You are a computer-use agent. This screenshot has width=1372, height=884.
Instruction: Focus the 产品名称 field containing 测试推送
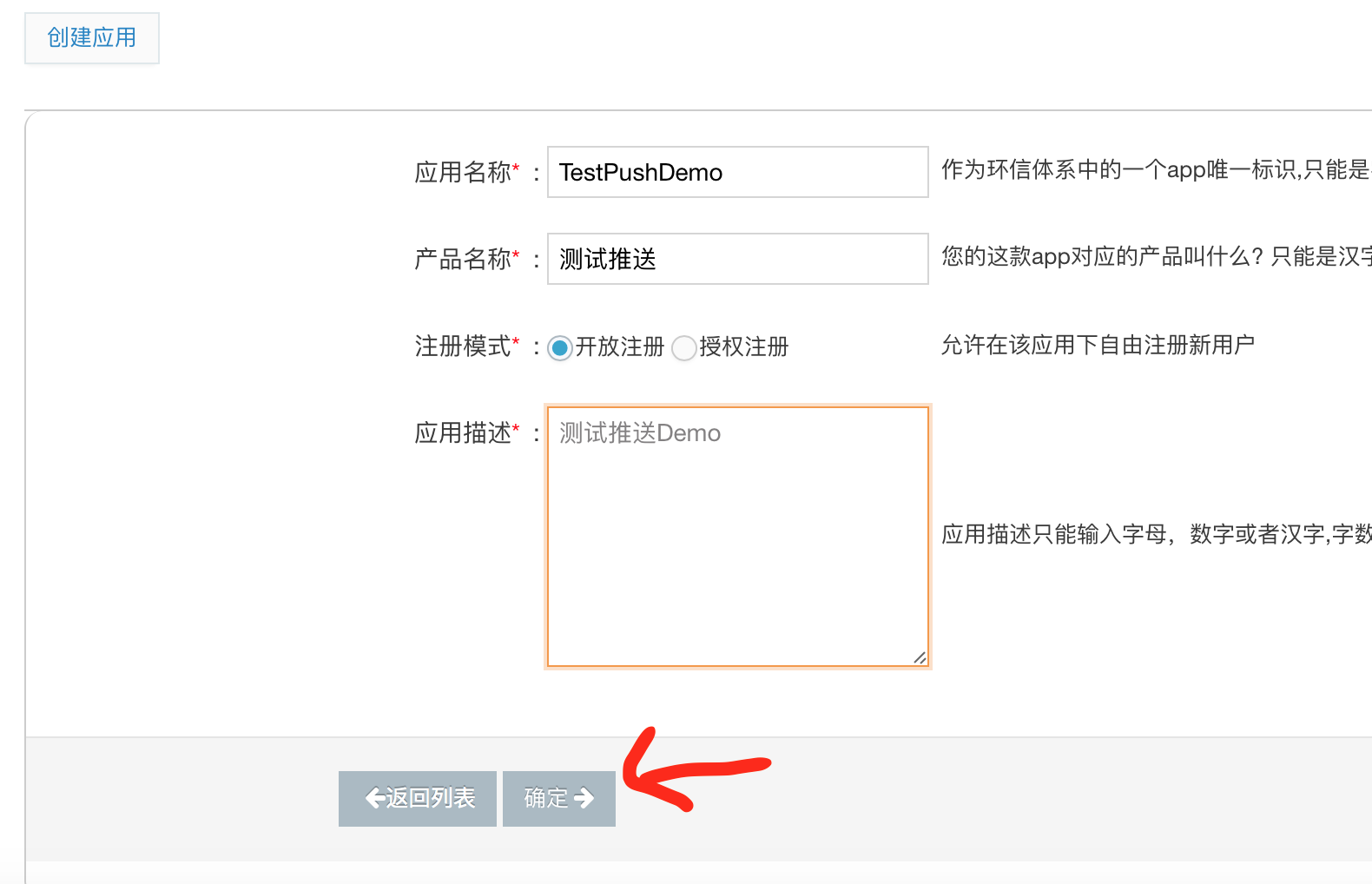click(737, 260)
